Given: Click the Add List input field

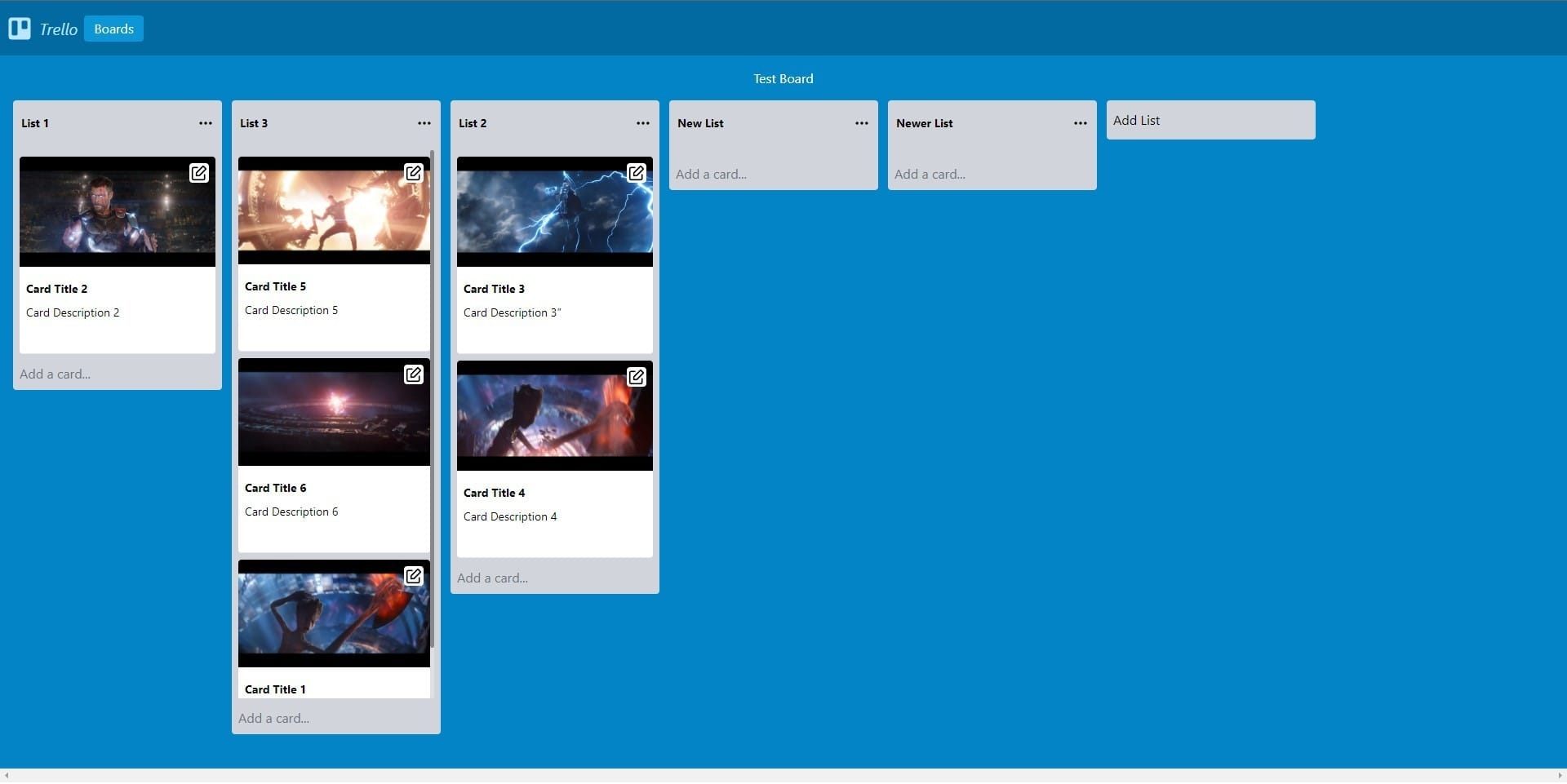Looking at the screenshot, I should pos(1210,120).
